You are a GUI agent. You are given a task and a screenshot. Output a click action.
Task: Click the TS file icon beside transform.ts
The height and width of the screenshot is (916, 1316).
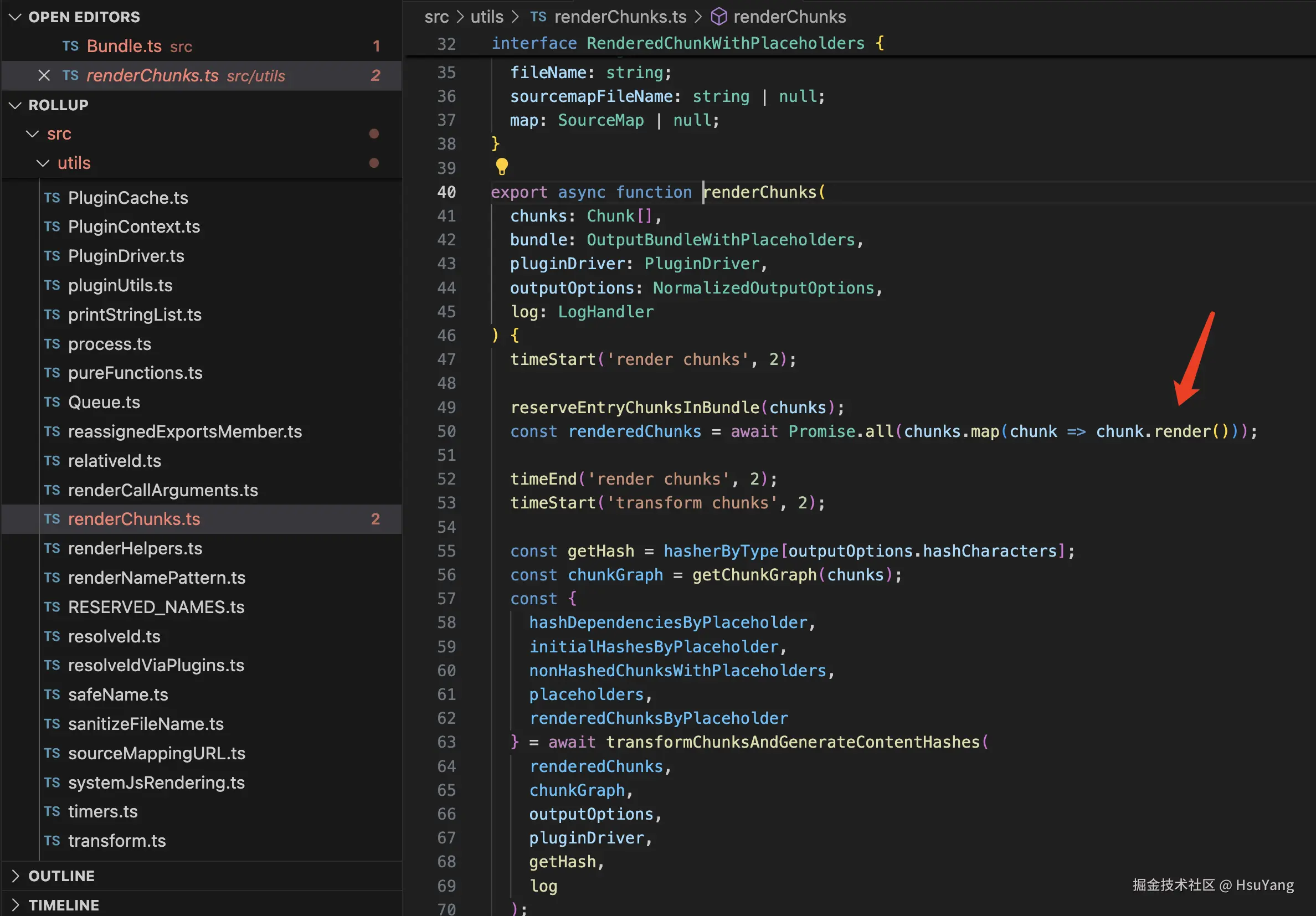(x=52, y=840)
